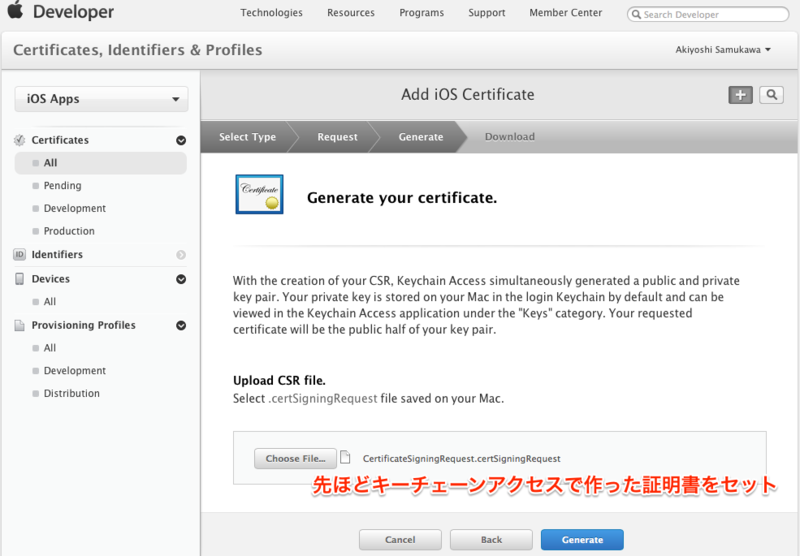Collapse the Provisioning Profiles section arrow

(x=181, y=325)
